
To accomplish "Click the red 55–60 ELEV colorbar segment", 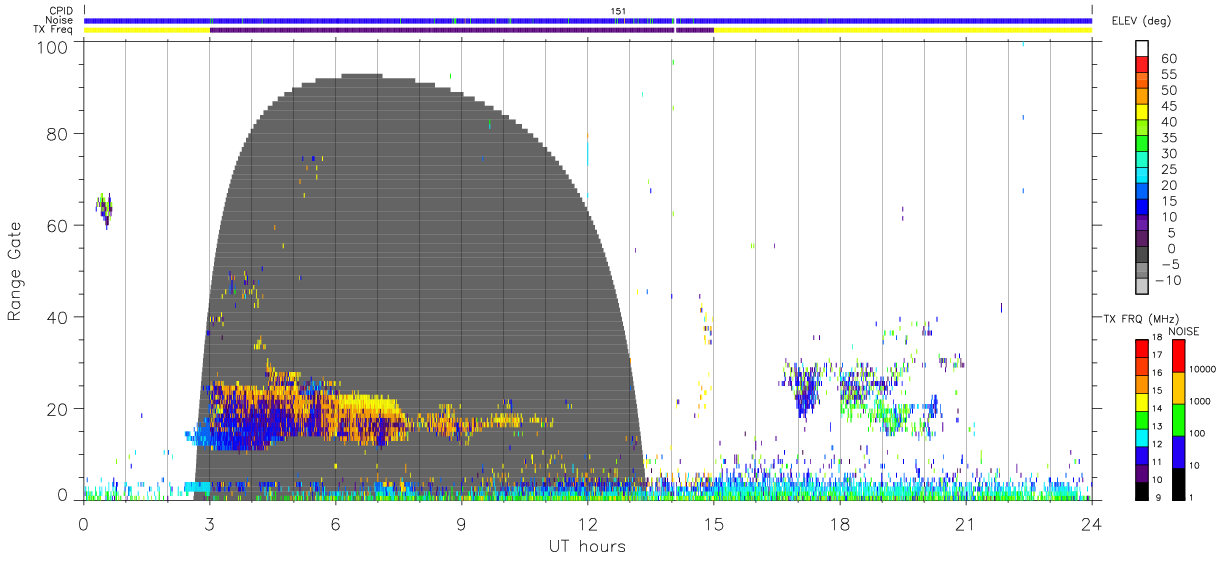I will pos(1142,63).
